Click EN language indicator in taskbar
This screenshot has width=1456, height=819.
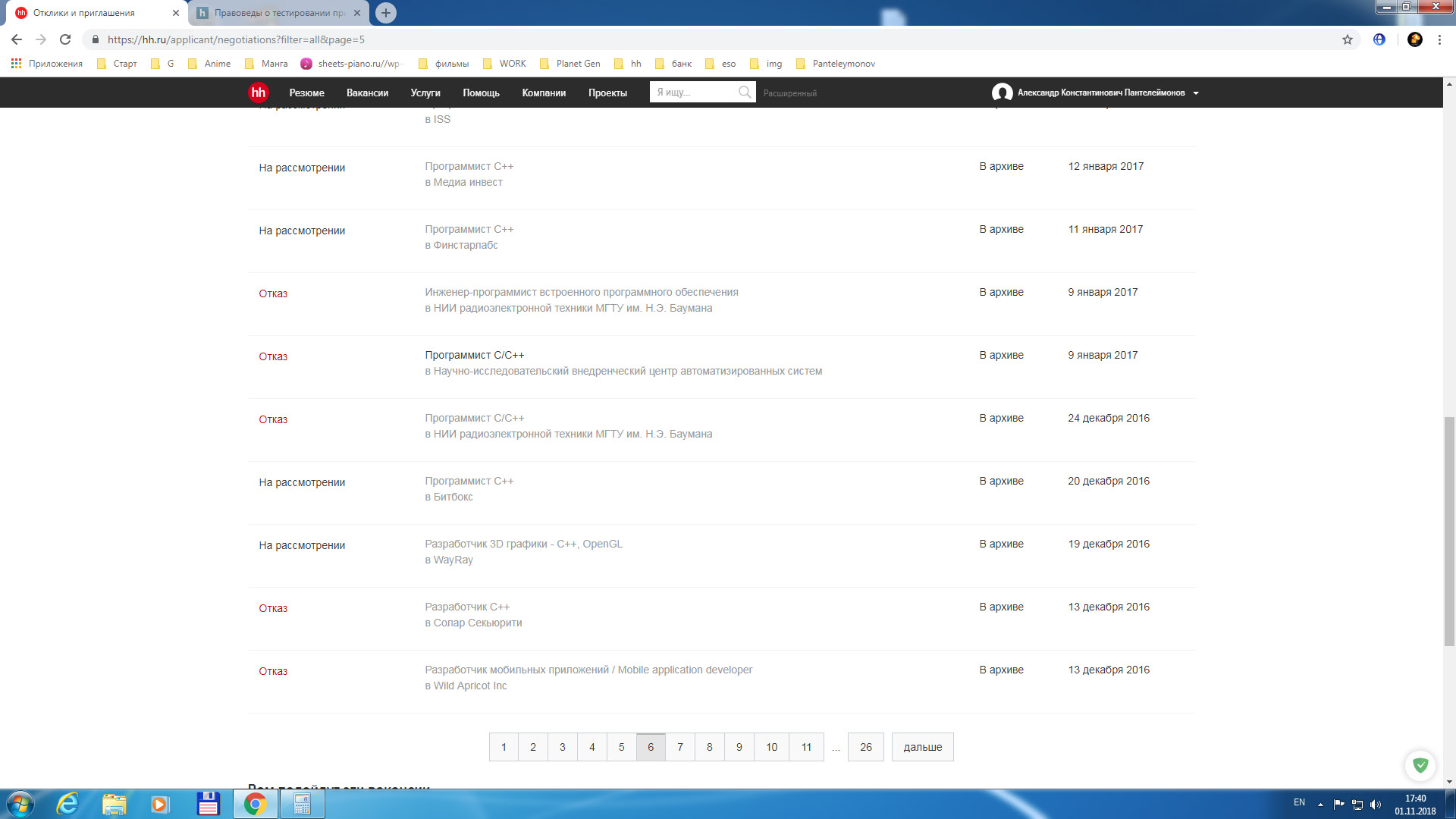pos(1299,802)
